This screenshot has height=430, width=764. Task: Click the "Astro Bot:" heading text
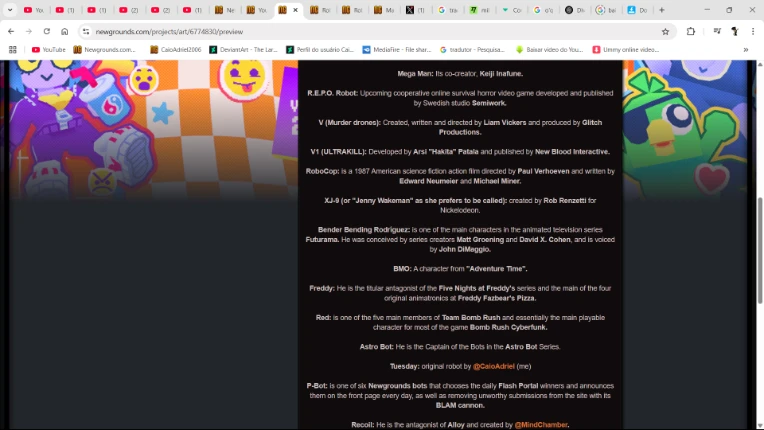tap(376, 347)
